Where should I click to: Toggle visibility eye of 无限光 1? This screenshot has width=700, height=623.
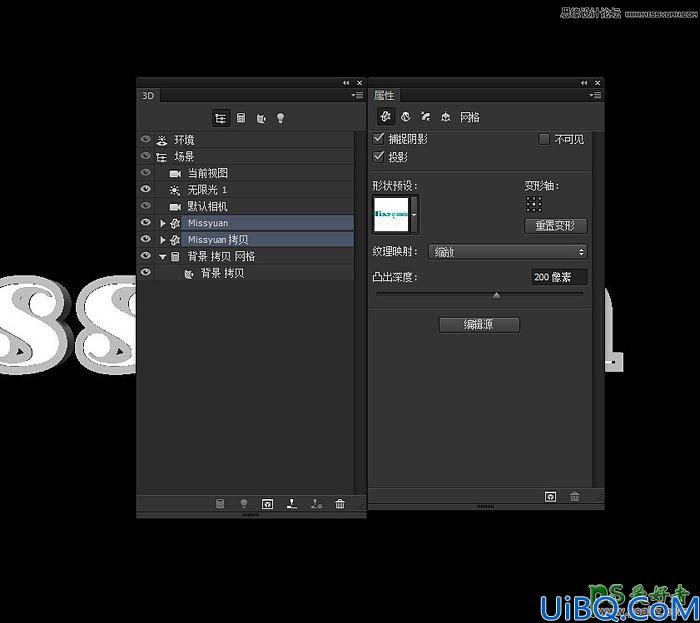click(x=146, y=189)
